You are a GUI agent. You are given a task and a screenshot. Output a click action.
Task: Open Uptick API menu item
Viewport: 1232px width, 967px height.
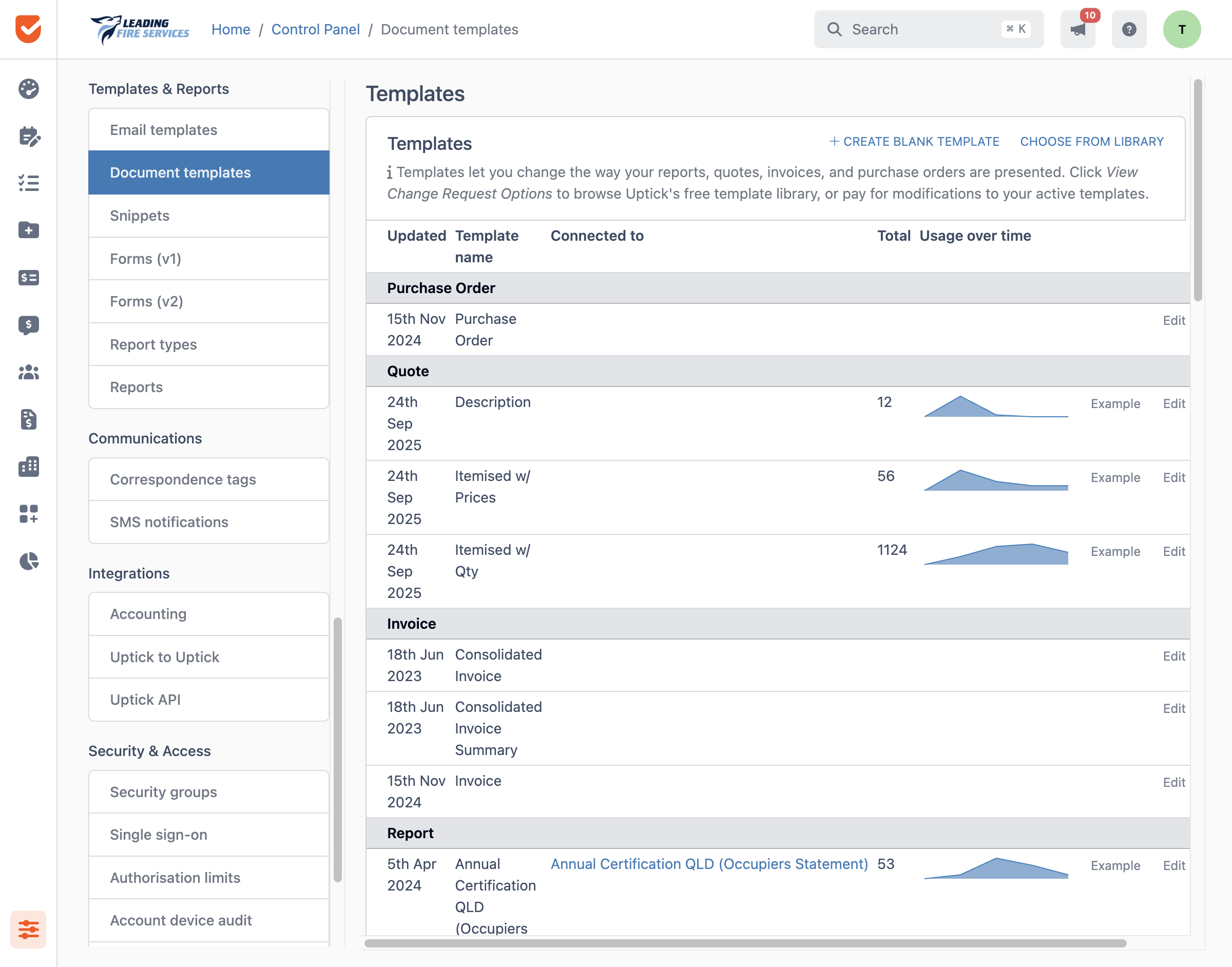(209, 699)
